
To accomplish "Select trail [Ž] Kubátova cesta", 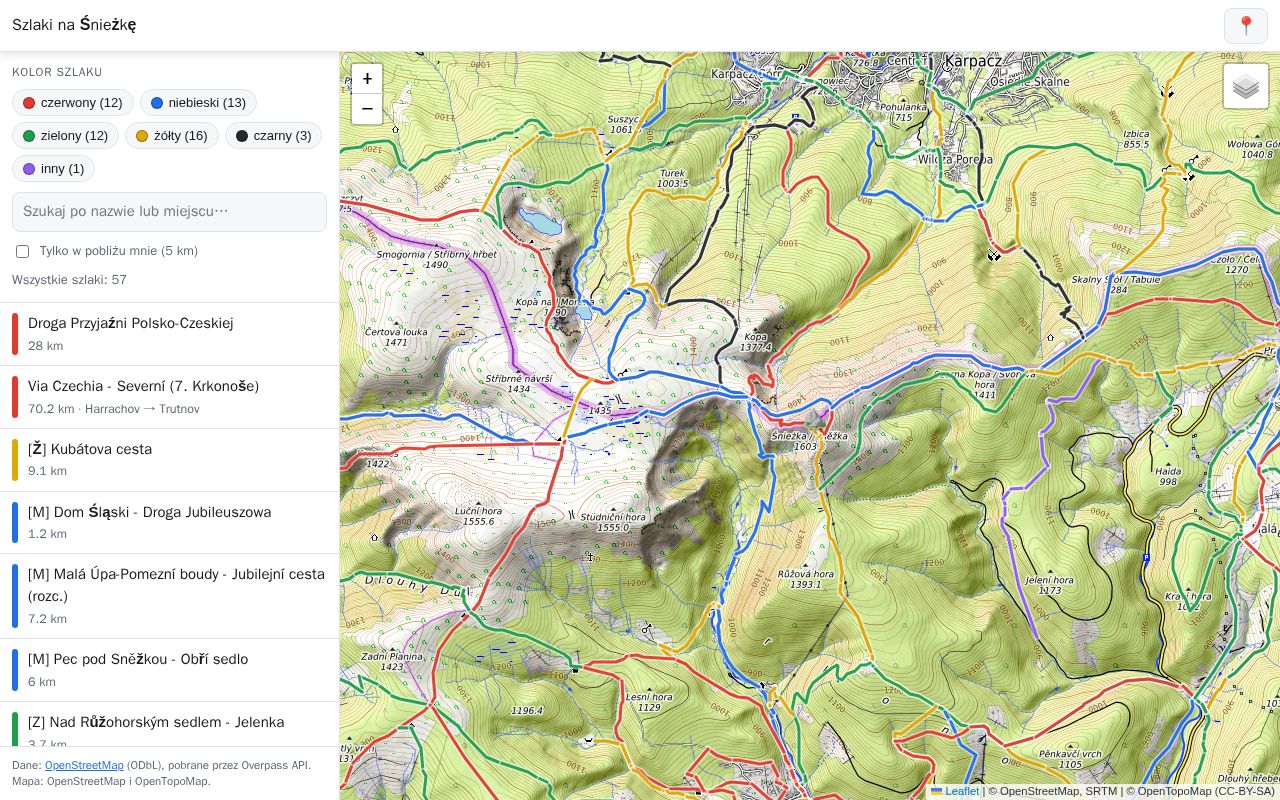I will 170,460.
